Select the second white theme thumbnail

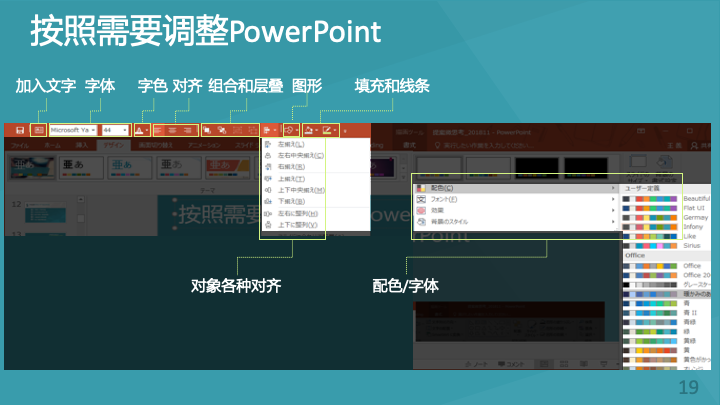click(81, 168)
